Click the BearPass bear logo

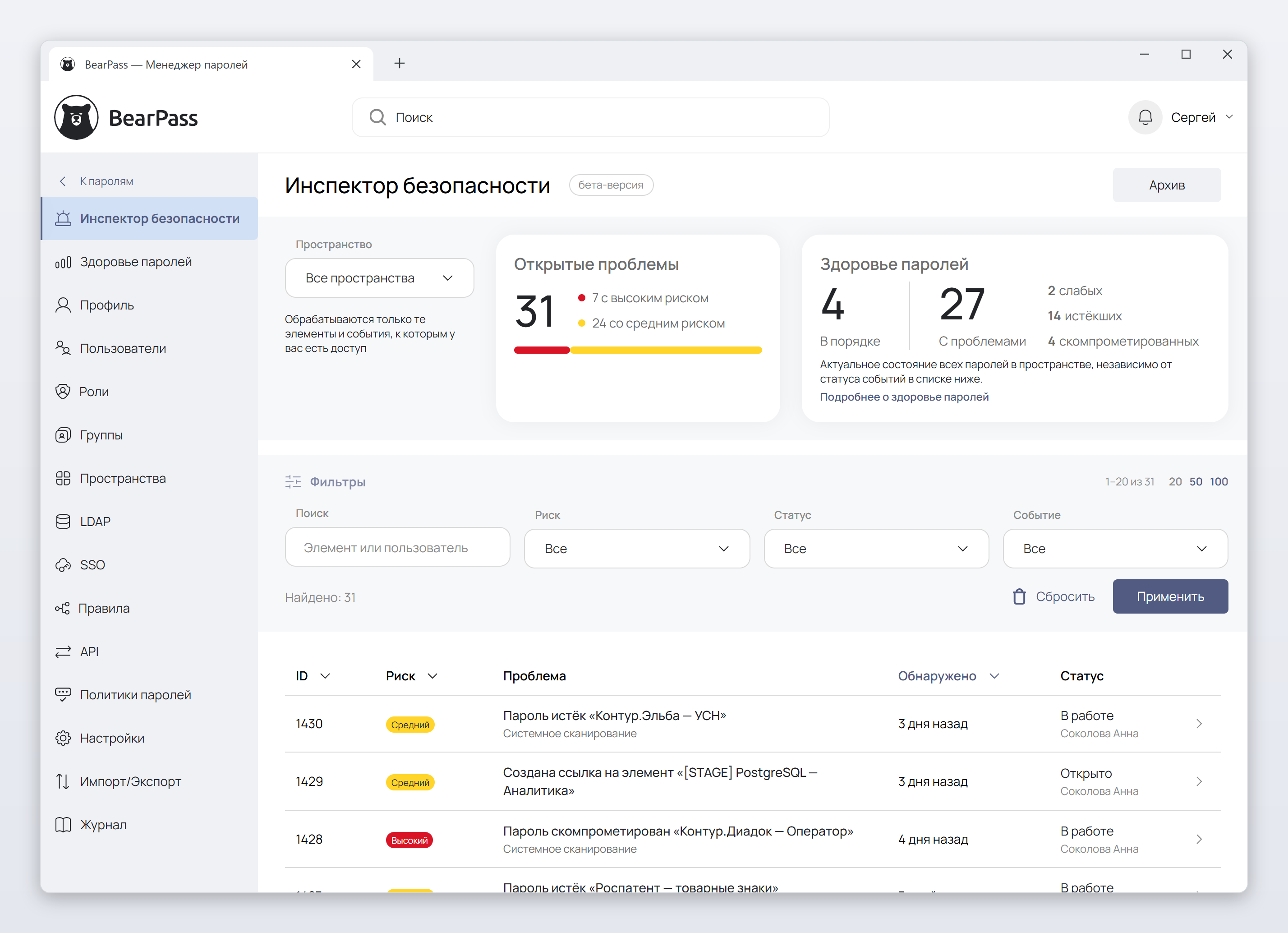tap(76, 118)
